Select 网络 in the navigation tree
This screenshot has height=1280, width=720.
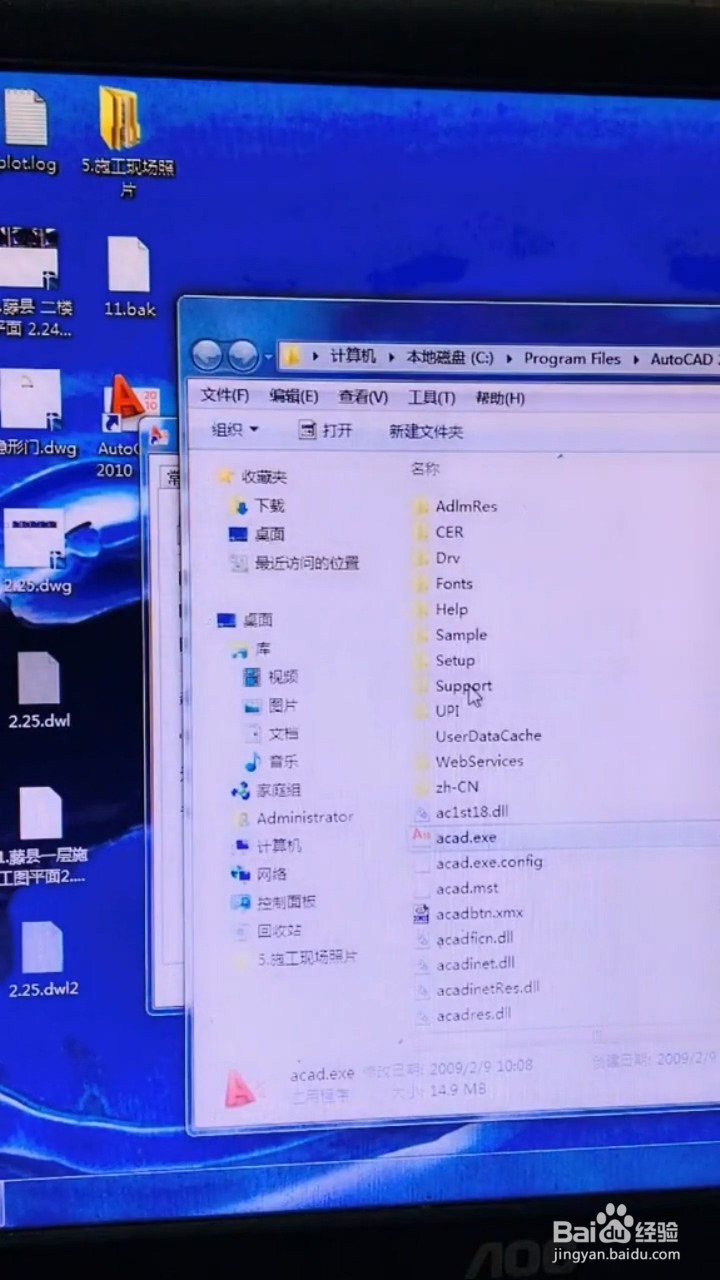[259, 873]
